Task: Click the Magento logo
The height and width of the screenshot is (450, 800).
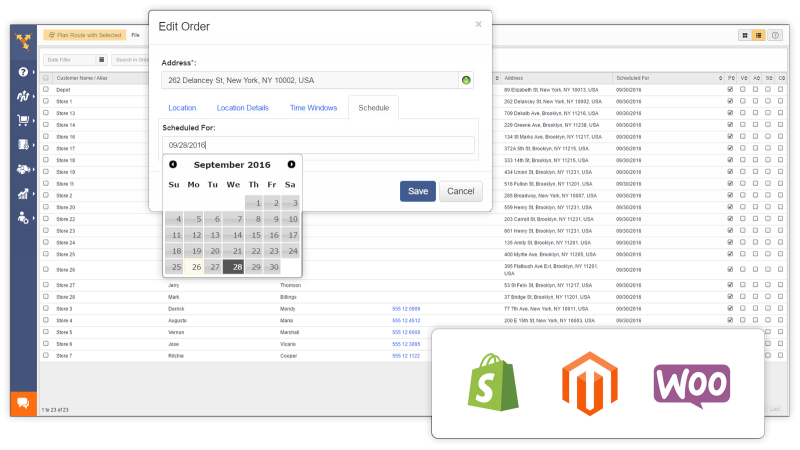Action: (x=590, y=383)
